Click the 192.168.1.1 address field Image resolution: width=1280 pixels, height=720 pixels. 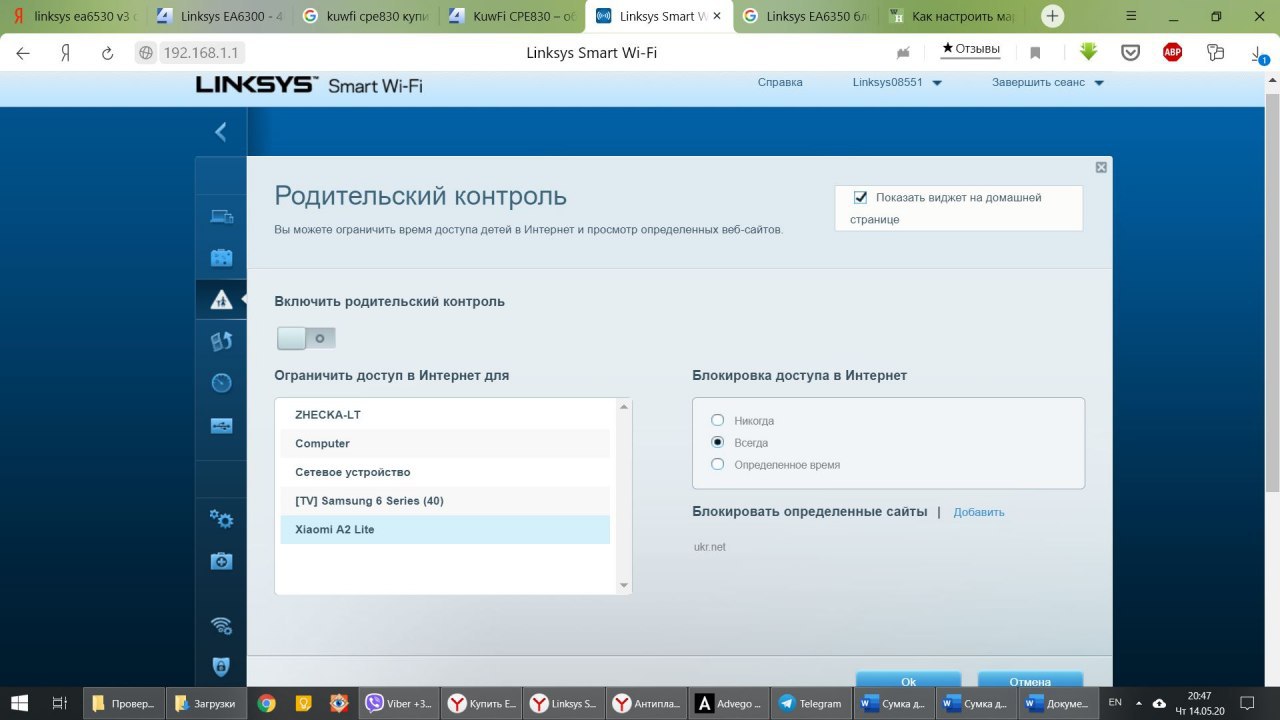click(x=203, y=53)
